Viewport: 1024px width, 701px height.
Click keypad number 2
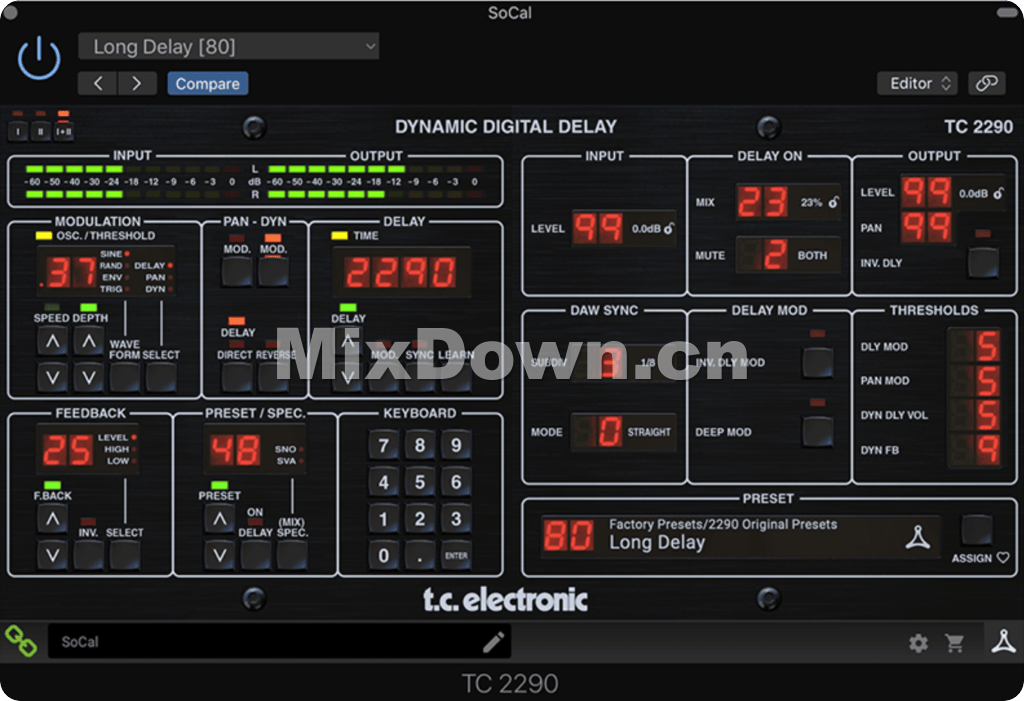[420, 519]
